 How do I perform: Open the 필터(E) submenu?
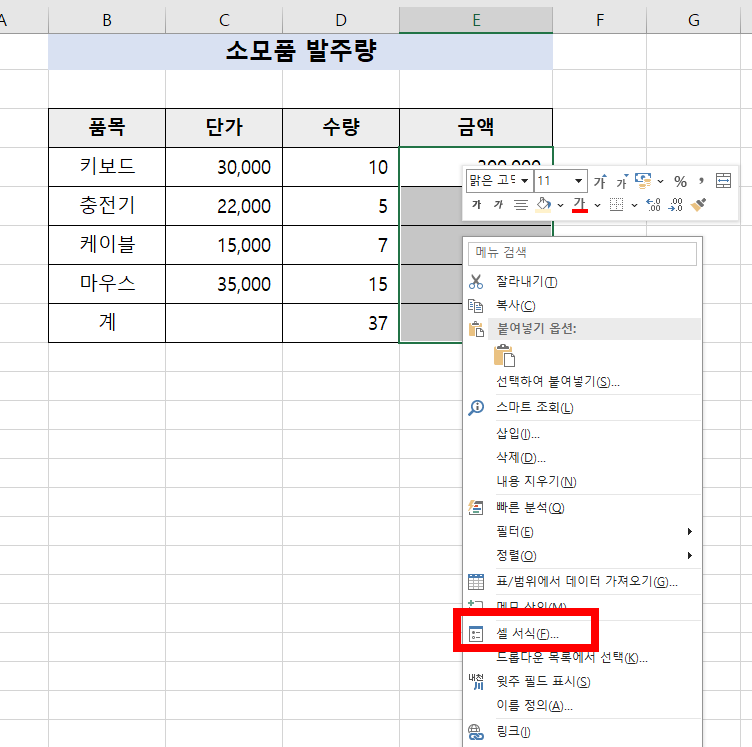point(582,531)
